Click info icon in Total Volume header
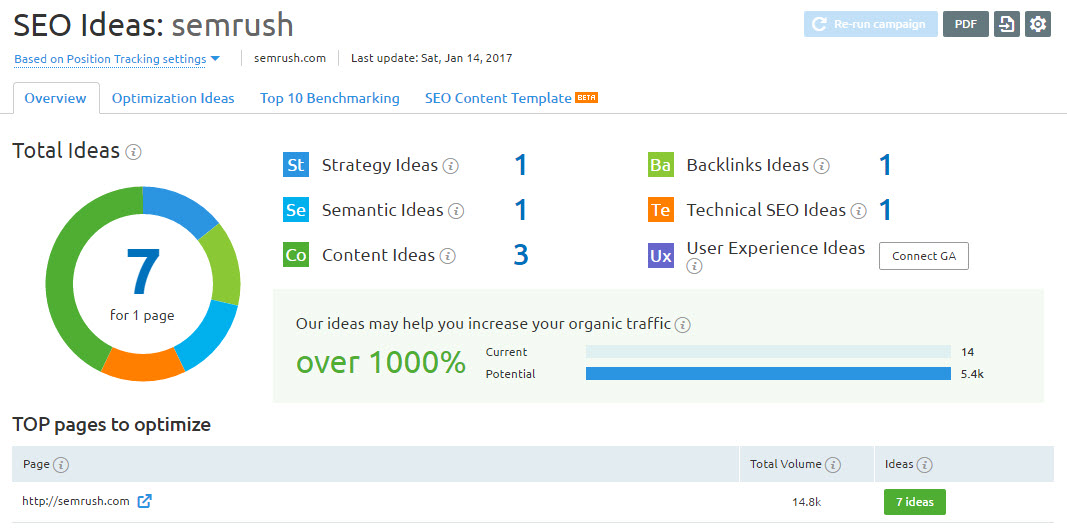 tap(834, 465)
